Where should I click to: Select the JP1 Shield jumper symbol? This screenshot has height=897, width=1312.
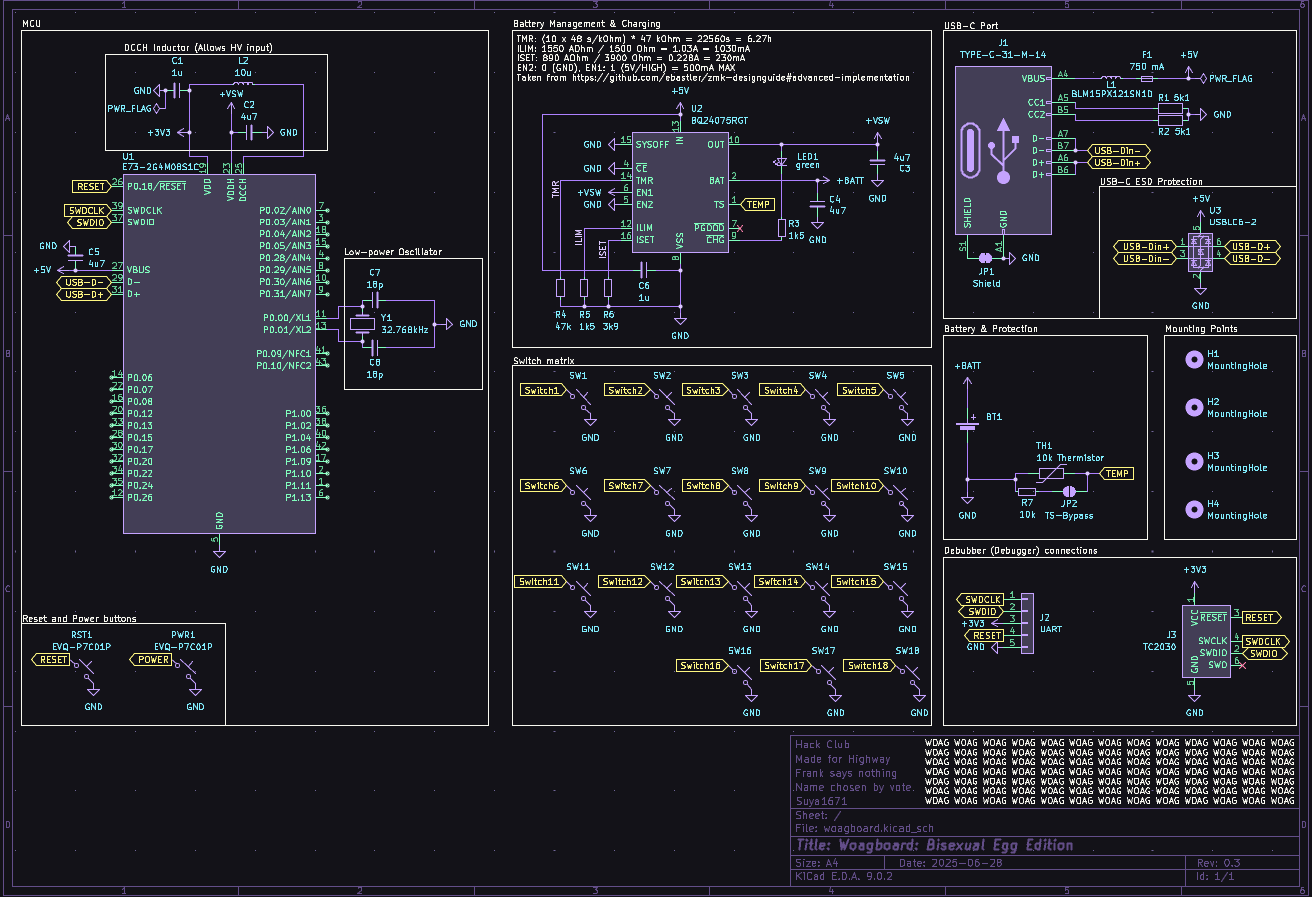click(987, 260)
